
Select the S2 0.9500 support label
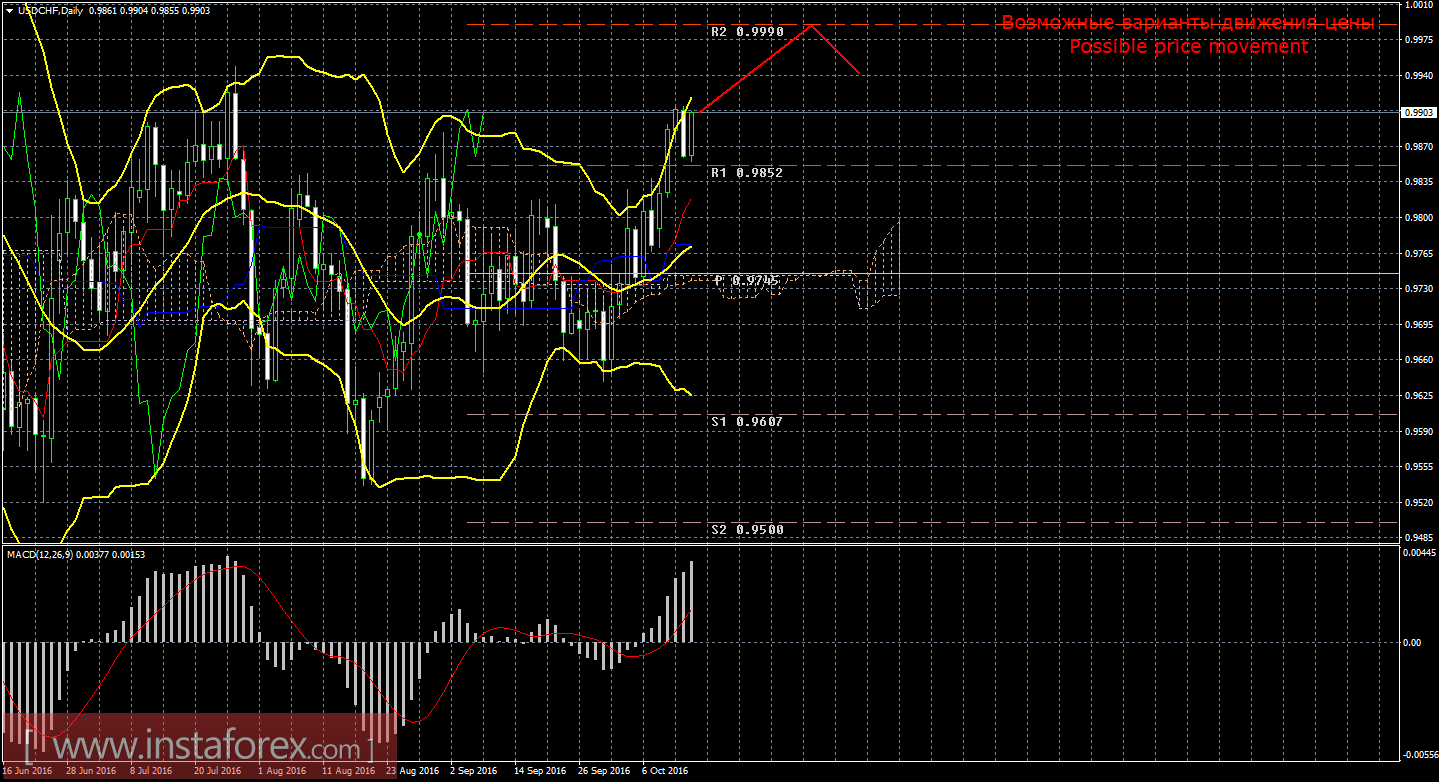tap(746, 530)
